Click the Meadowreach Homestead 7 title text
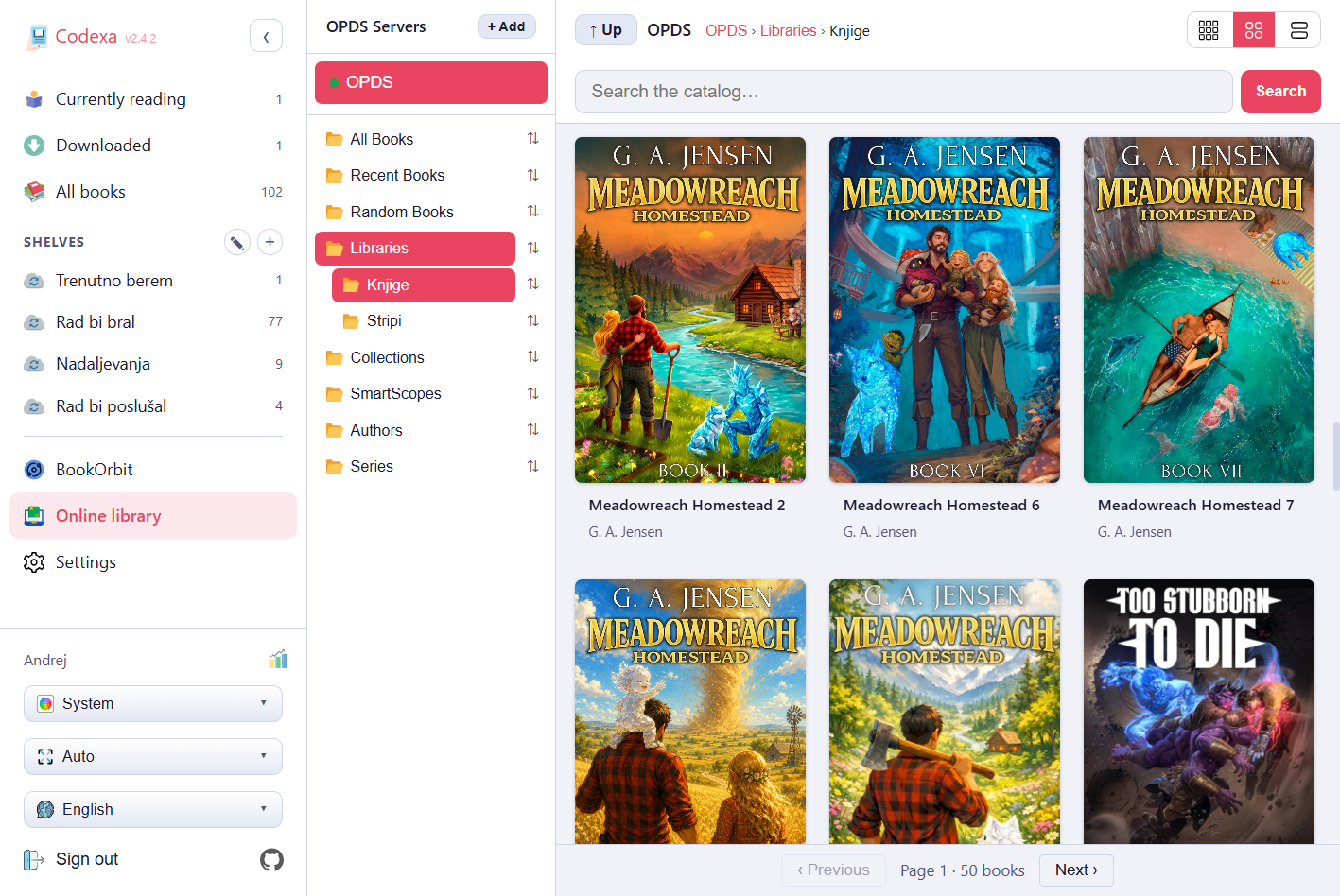 coord(1195,506)
